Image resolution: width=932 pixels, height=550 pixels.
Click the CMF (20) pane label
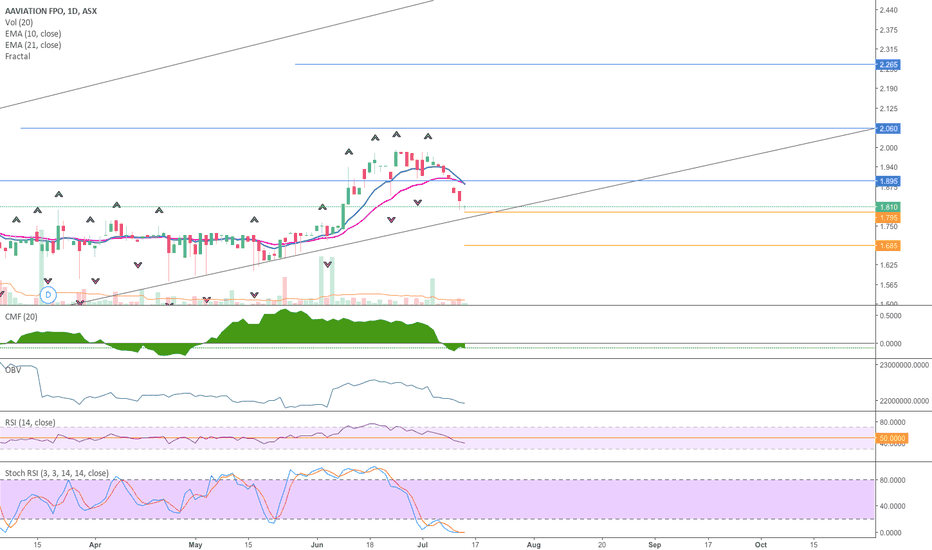[21, 316]
